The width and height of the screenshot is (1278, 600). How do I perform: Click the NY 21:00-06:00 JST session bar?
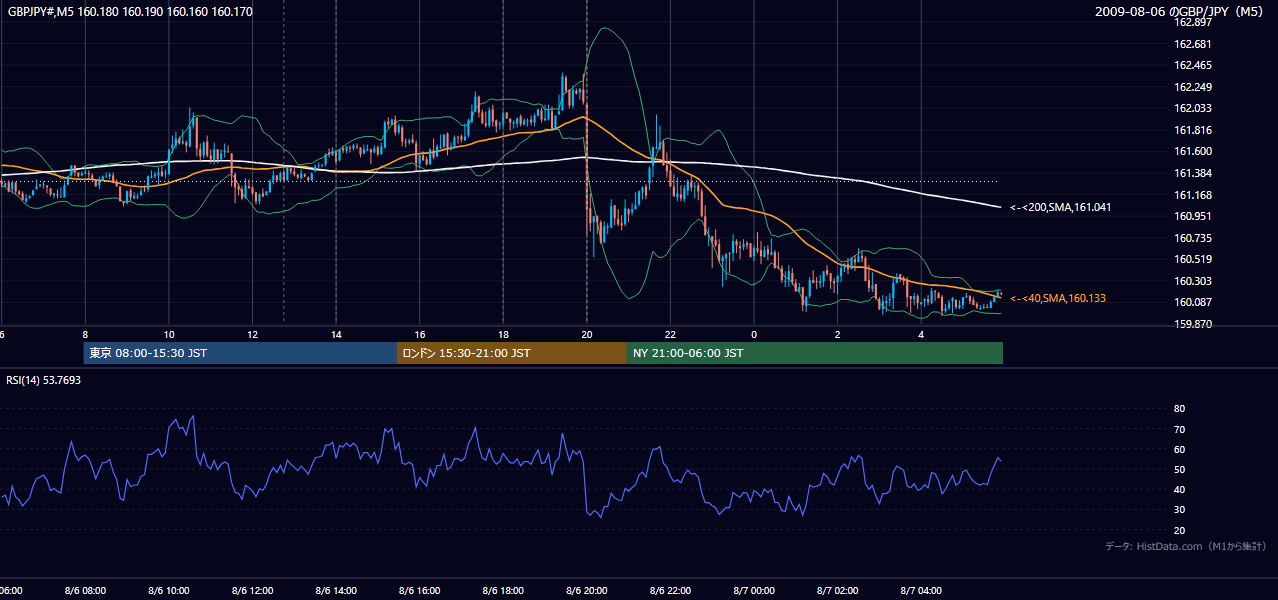point(815,353)
